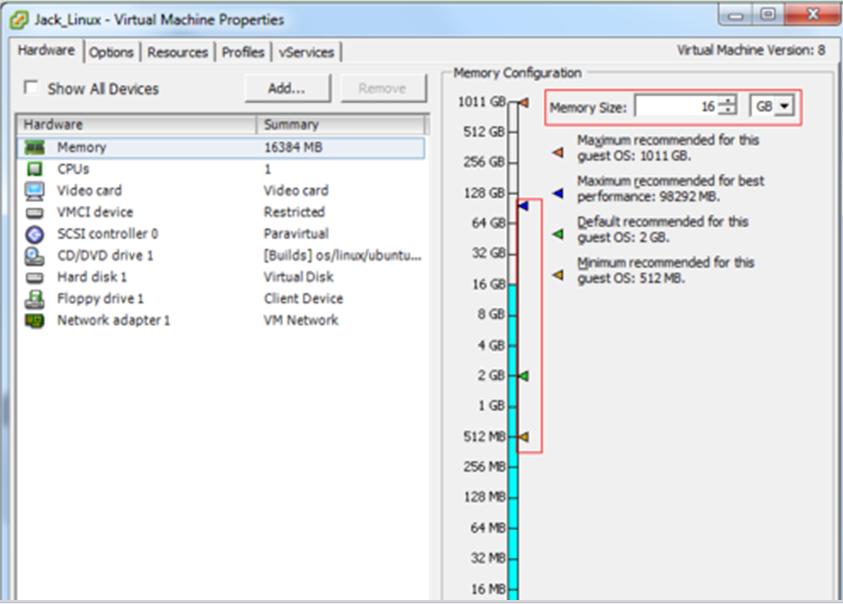
Task: Go to the vServices tab
Action: point(306,52)
